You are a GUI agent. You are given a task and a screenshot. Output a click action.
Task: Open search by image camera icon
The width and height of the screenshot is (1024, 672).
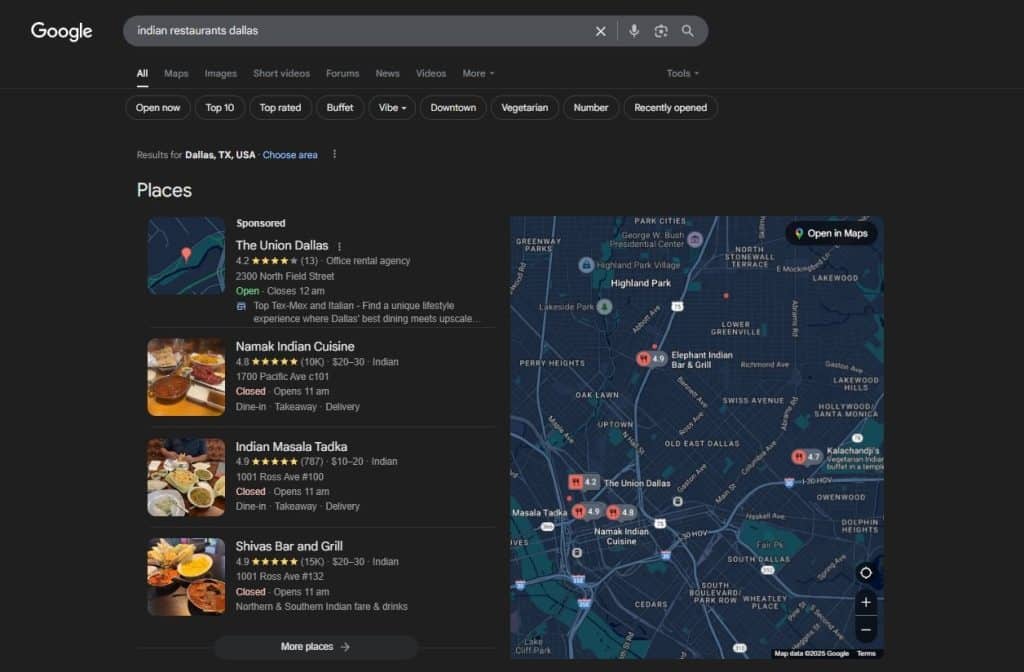661,31
